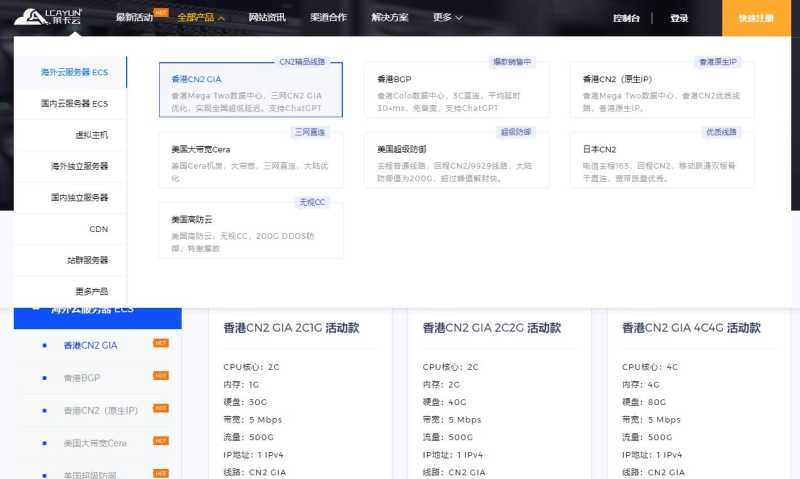Select 香港BGP in the left sidebar
The width and height of the screenshot is (800, 479).
coord(82,378)
